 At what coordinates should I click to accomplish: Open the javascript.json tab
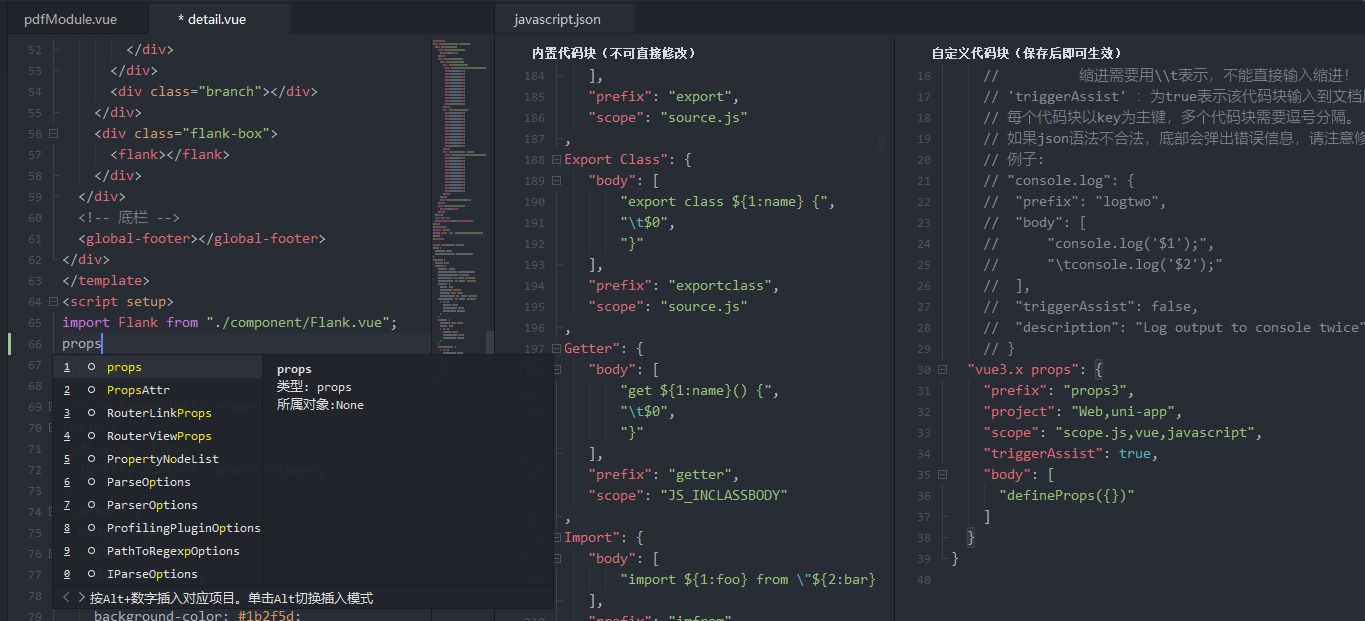(557, 19)
